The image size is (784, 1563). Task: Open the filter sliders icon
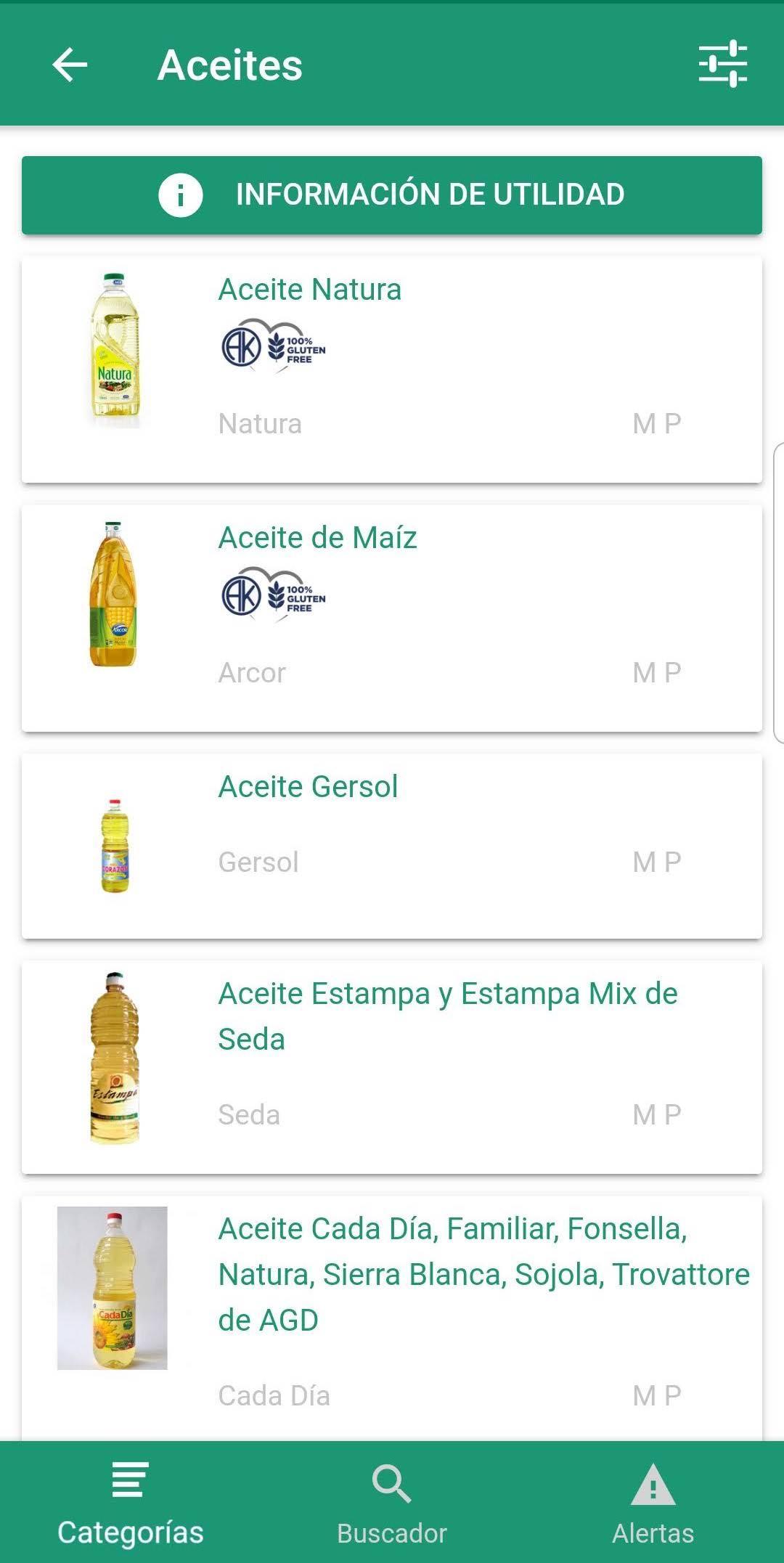click(722, 64)
